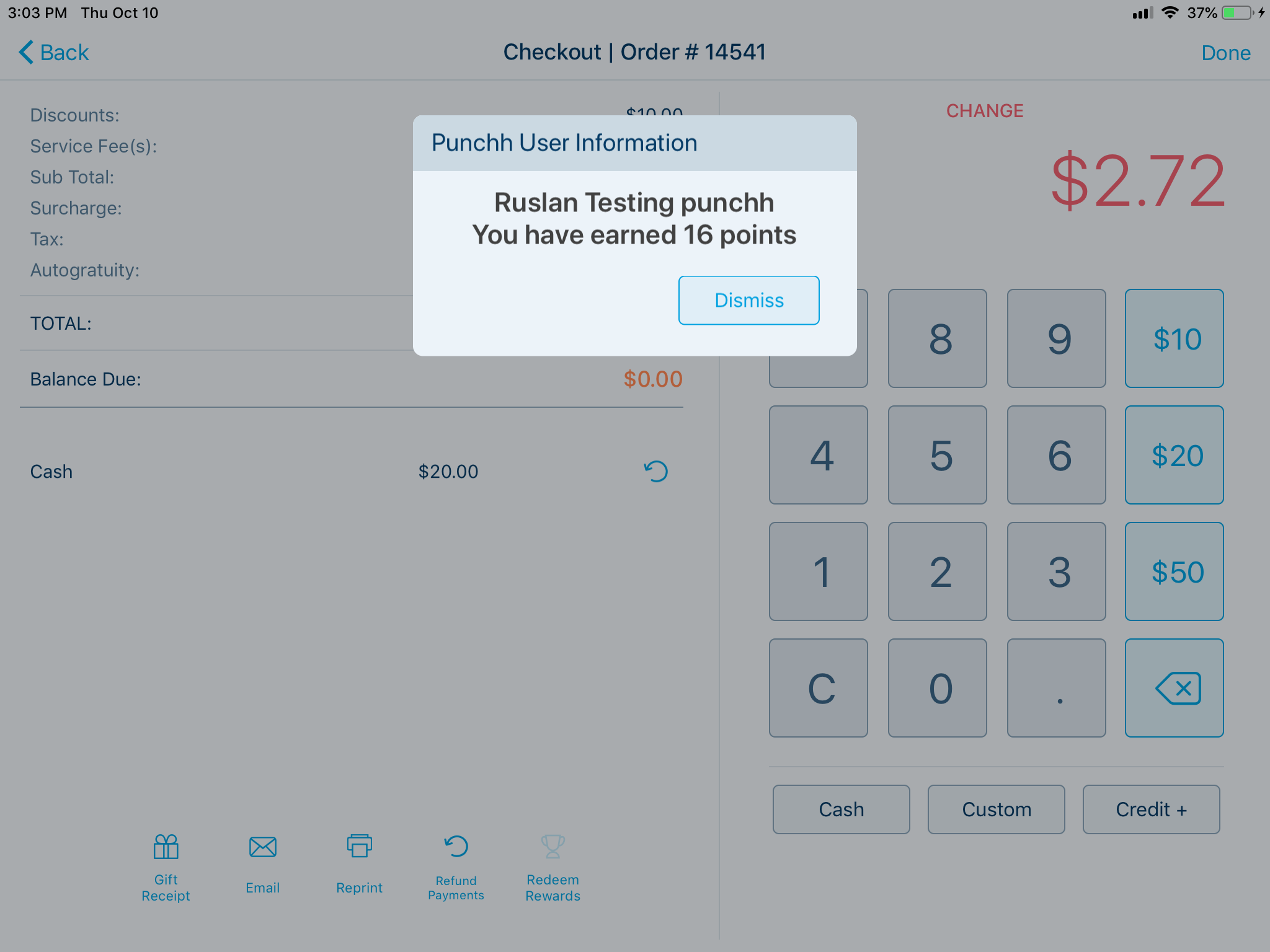1270x952 pixels.
Task: Undo the $20.00 Cash payment
Action: click(655, 472)
